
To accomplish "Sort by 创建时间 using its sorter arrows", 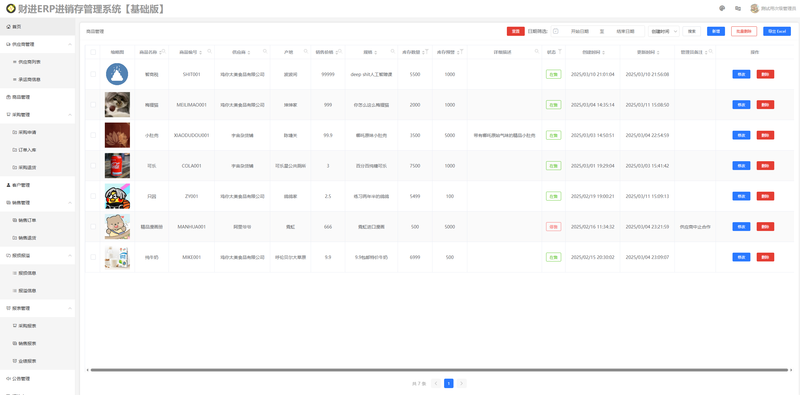I will point(604,52).
